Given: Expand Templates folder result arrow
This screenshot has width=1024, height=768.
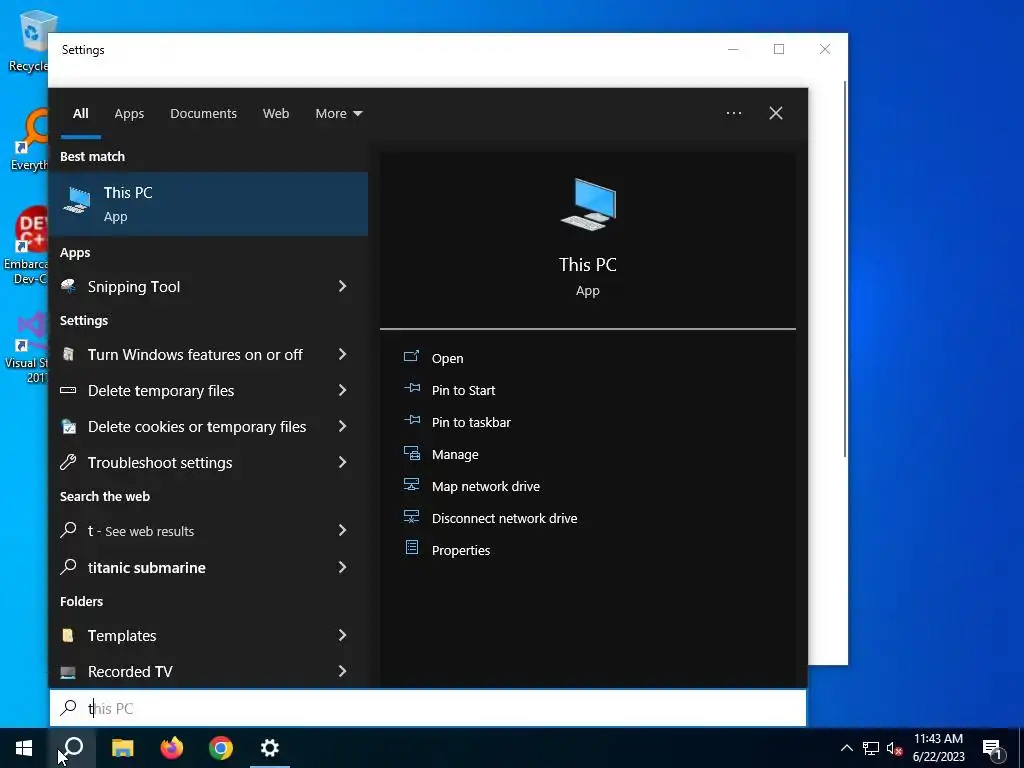Looking at the screenshot, I should point(342,635).
